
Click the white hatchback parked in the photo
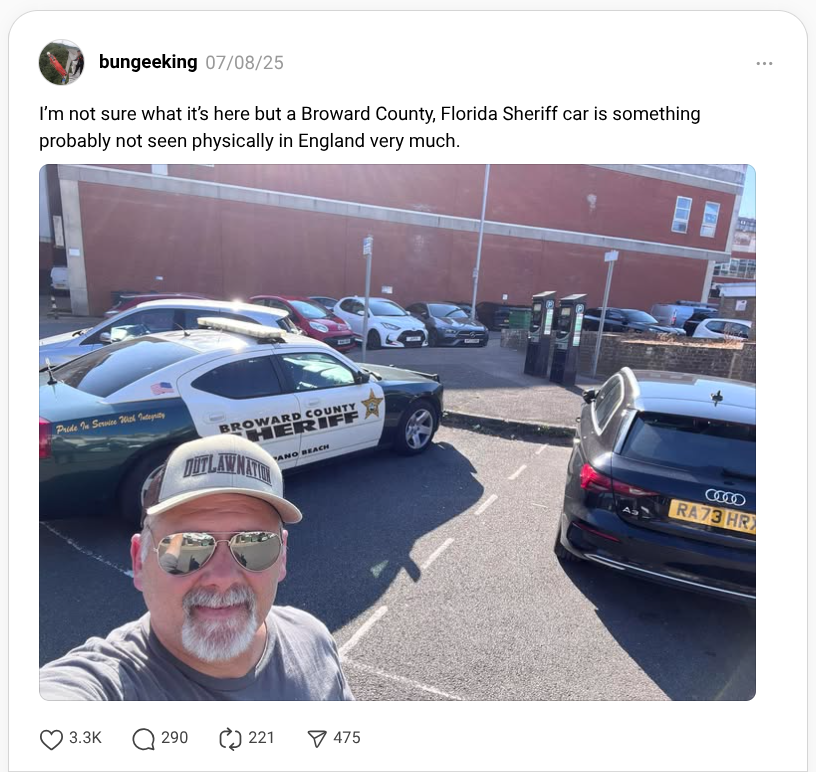(380, 322)
